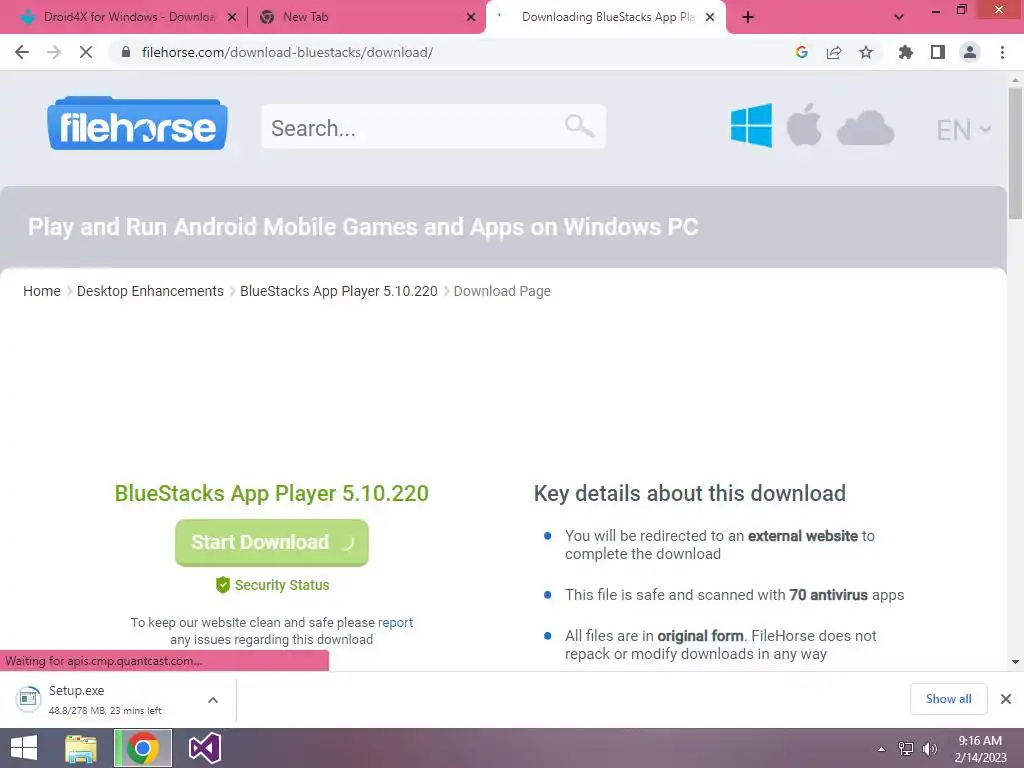The height and width of the screenshot is (768, 1024).
Task: Close the Downloading BlueStacks tab
Action: [710, 18]
